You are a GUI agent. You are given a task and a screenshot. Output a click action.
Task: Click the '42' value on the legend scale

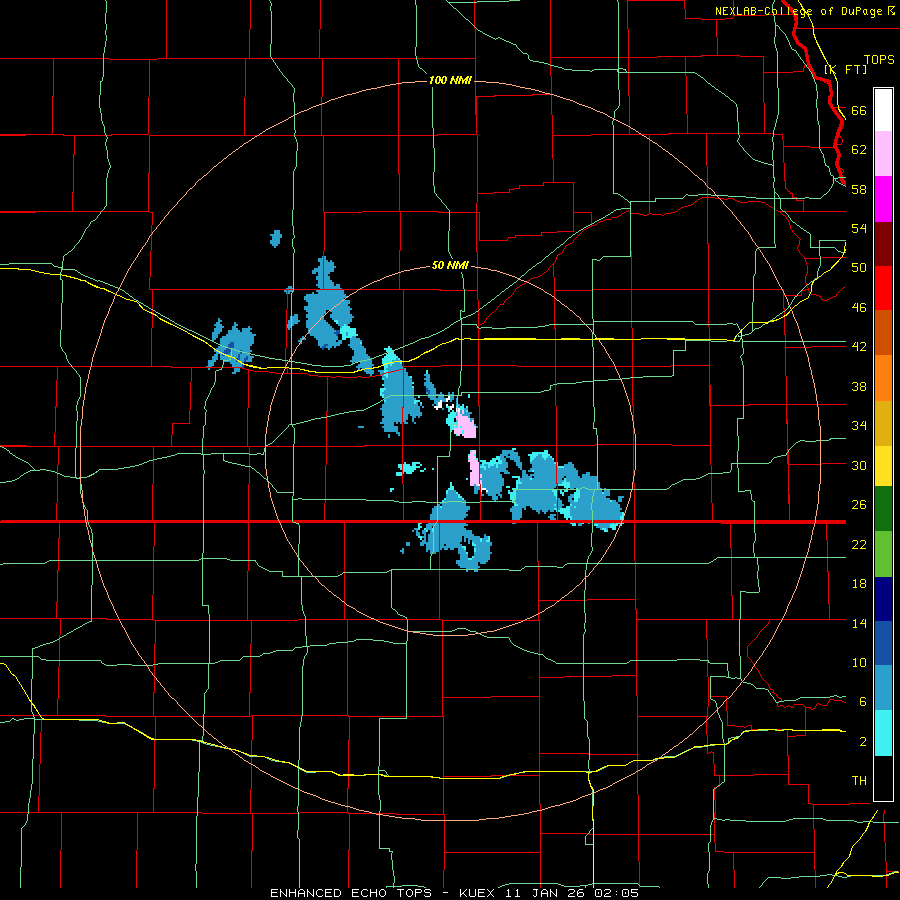point(859,347)
